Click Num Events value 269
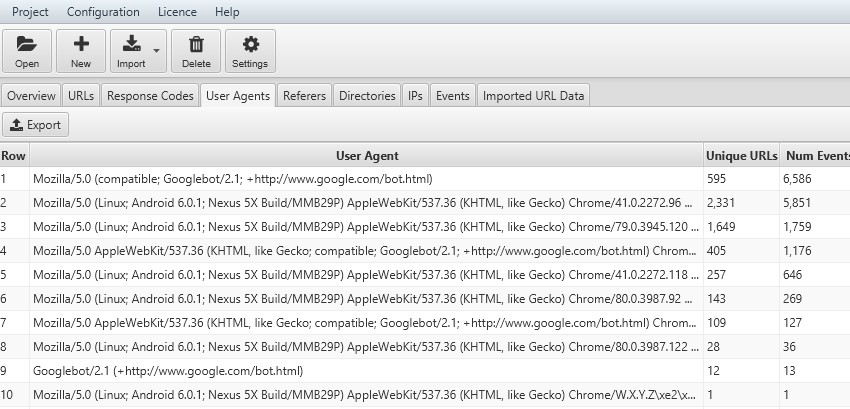Viewport: 850px width, 409px height. [x=793, y=299]
